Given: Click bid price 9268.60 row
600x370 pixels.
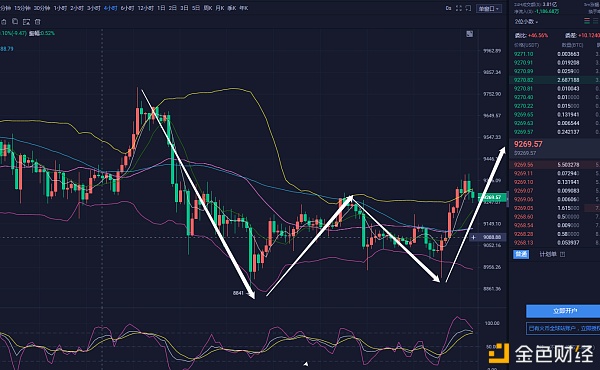Looking at the screenshot, I should (554, 217).
